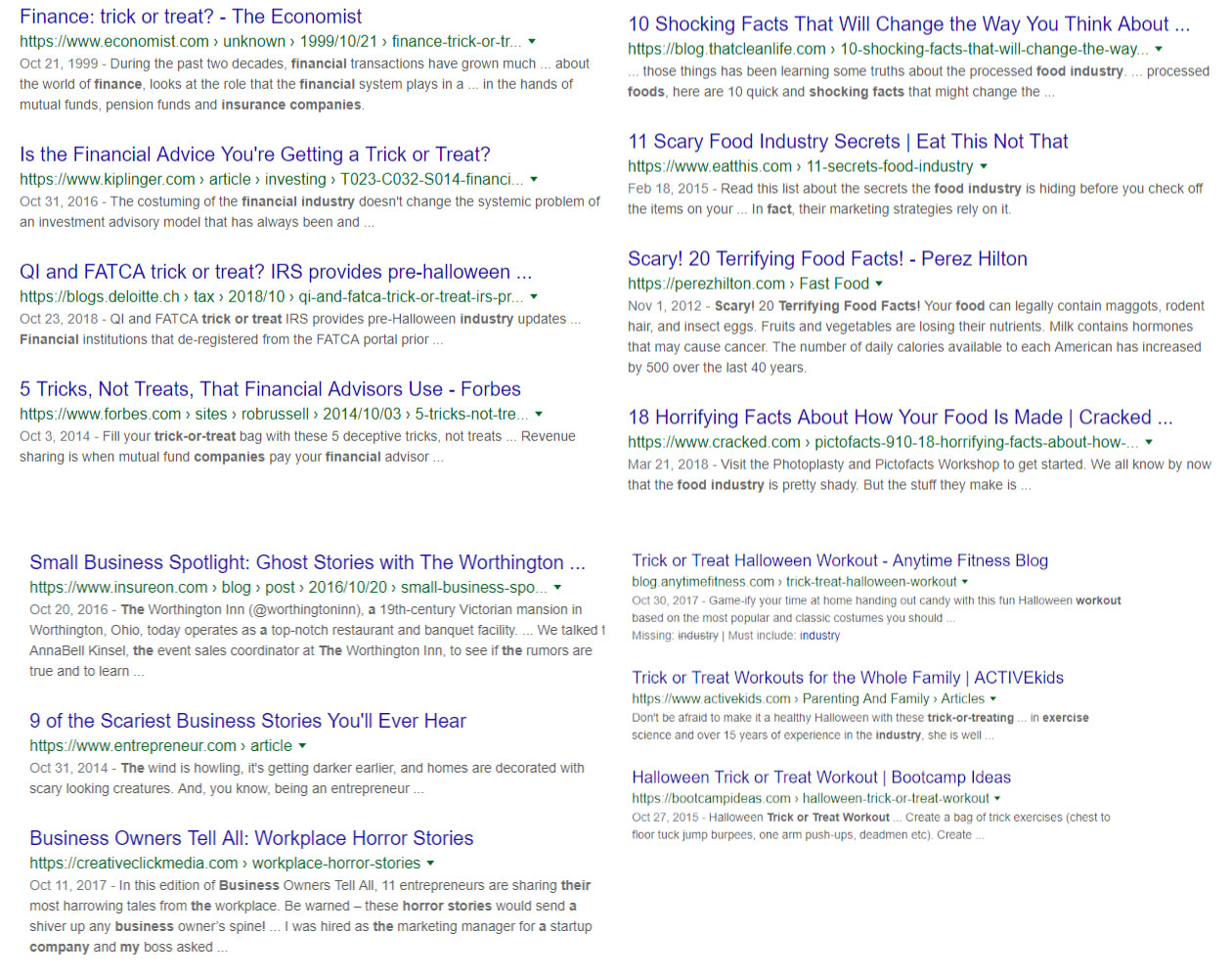Open '10 Shocking Facts That Will Change' result
This screenshot has height=978, width=1232.
[x=908, y=24]
